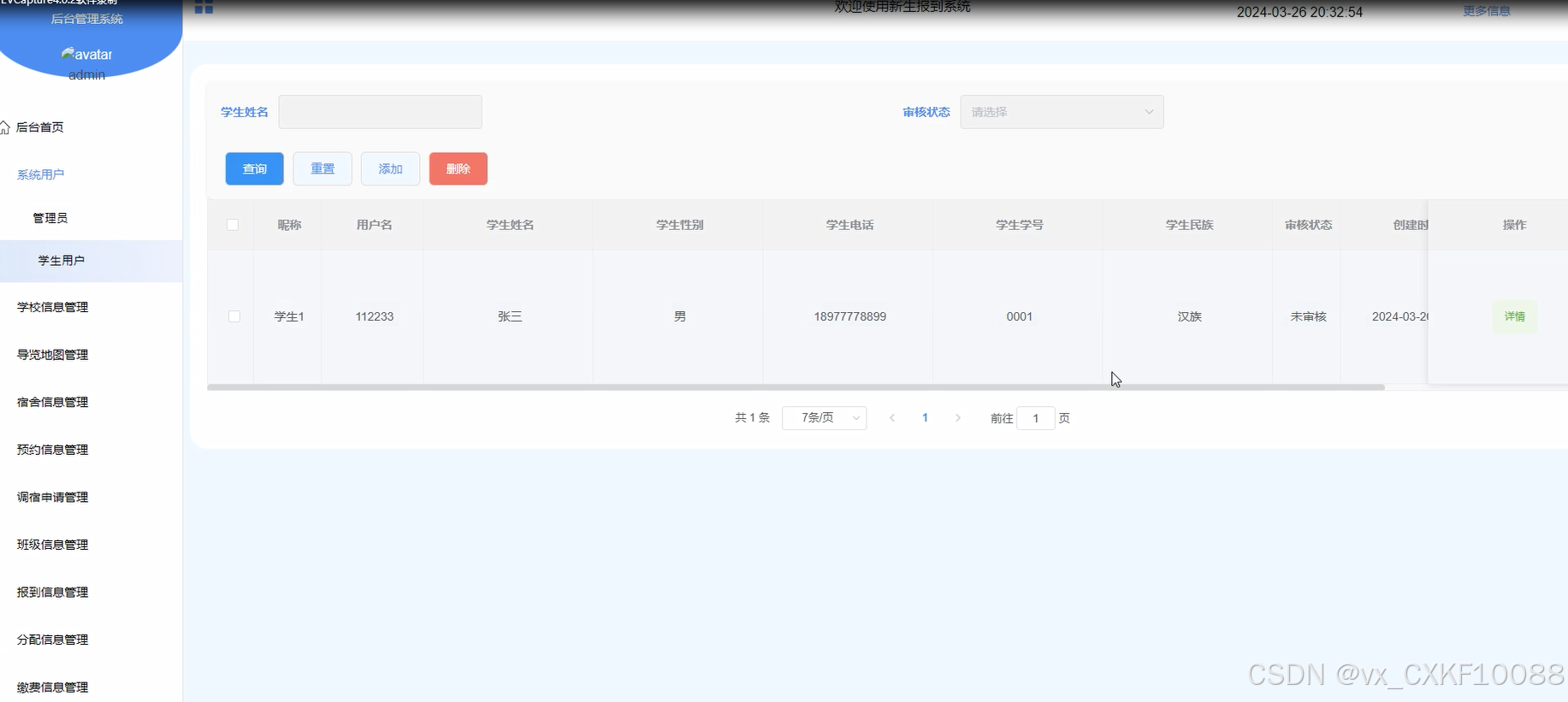The width and height of the screenshot is (1568, 702).
Task: Open 导览地图管理 in sidebar
Action: 53,355
